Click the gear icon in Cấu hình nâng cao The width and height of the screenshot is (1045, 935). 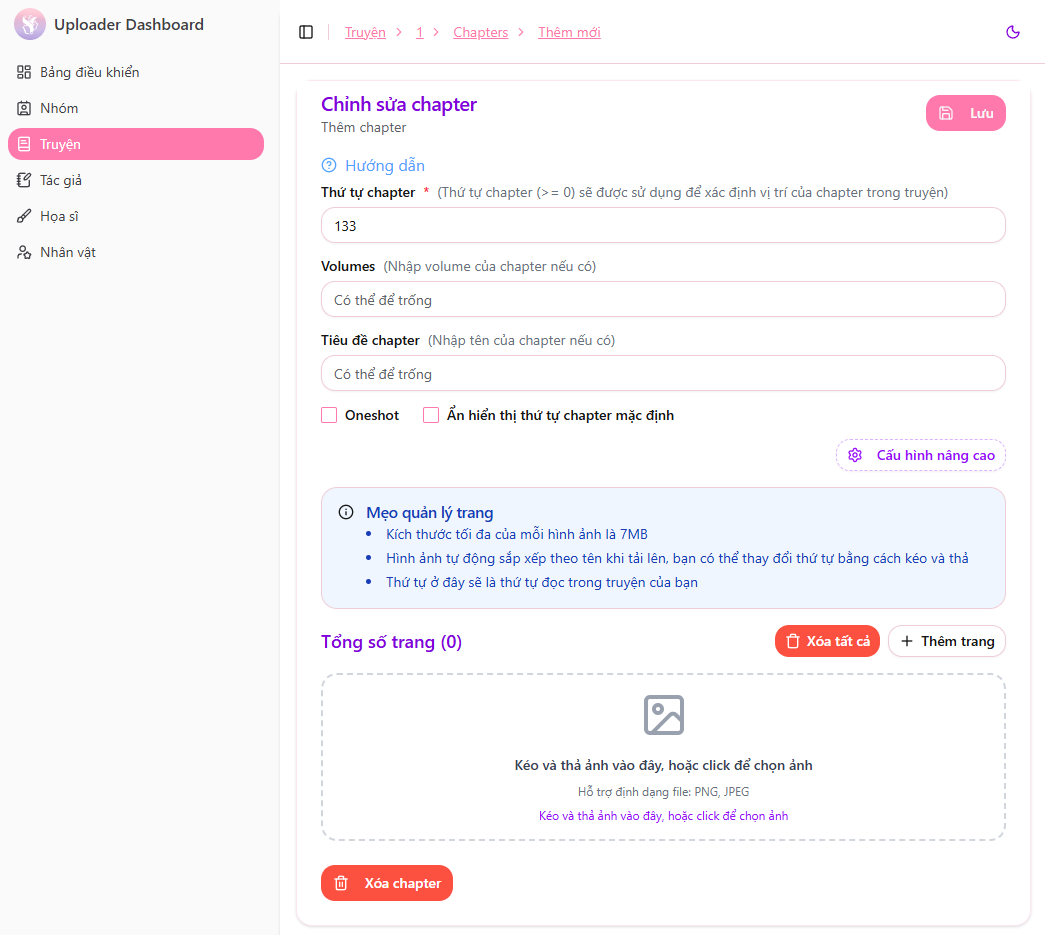[855, 455]
